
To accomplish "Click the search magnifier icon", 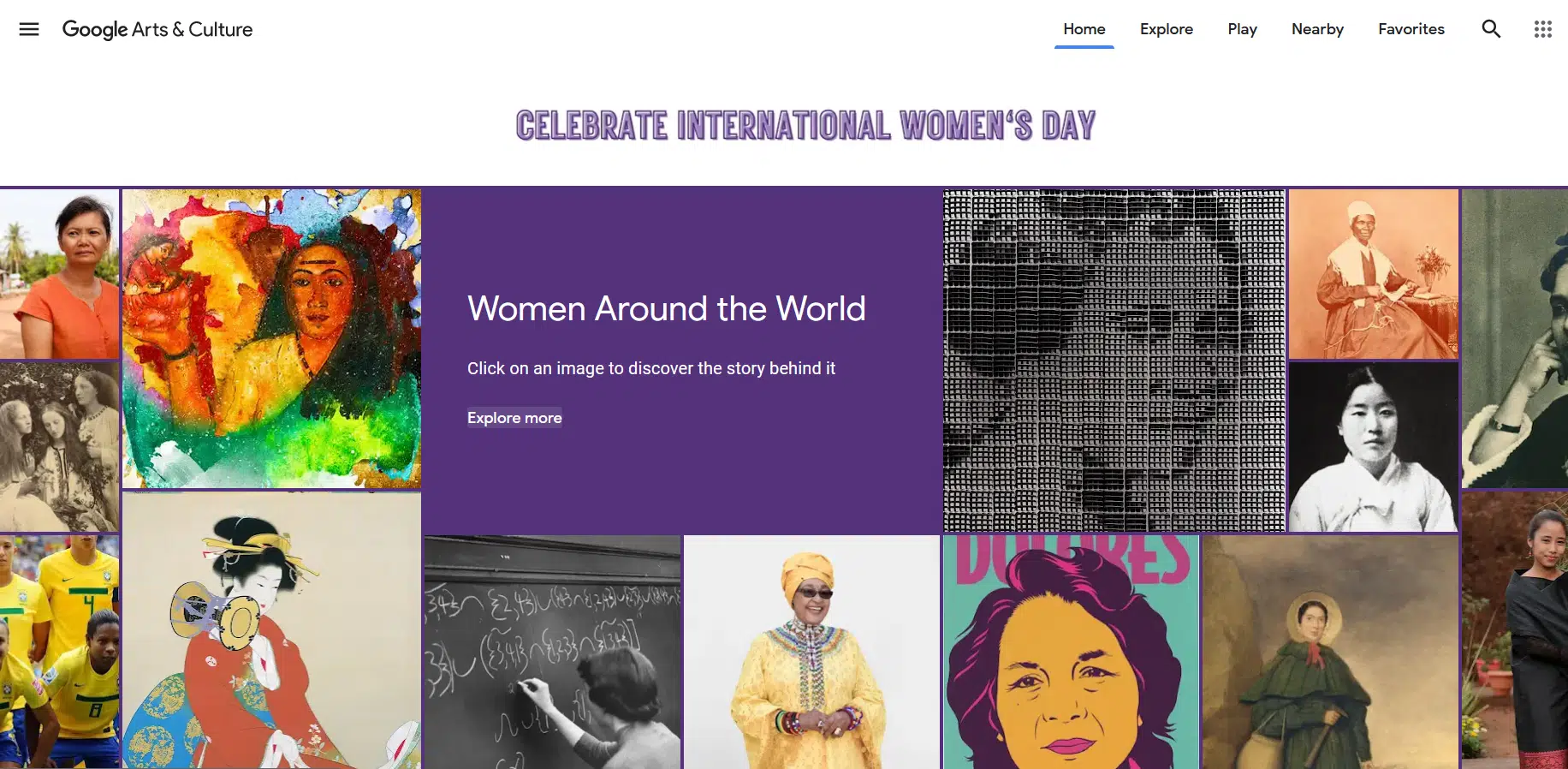I will point(1491,29).
